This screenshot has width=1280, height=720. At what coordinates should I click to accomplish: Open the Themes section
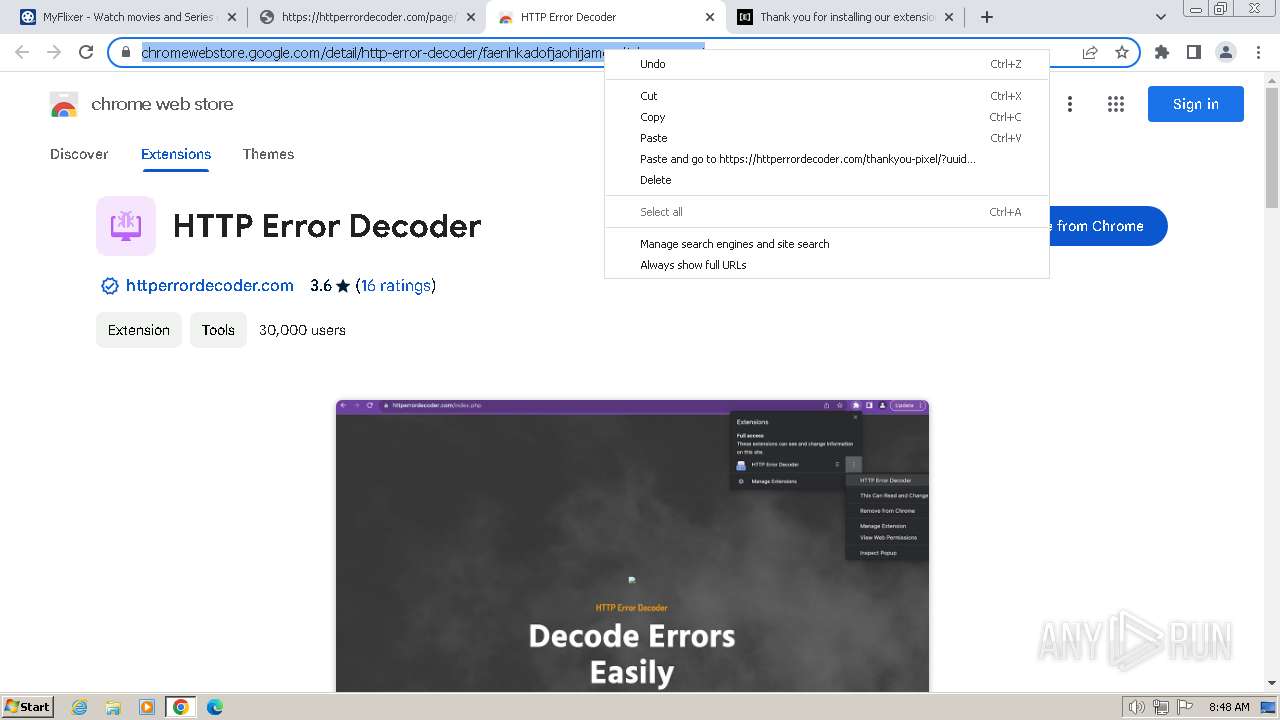coord(268,154)
